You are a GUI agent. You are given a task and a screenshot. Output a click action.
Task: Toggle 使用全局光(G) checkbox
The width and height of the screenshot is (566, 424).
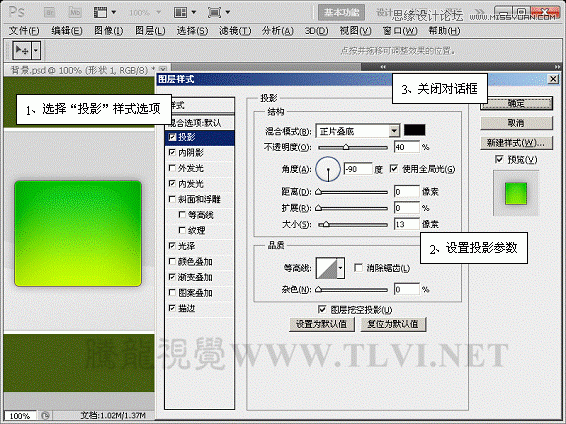[x=394, y=169]
